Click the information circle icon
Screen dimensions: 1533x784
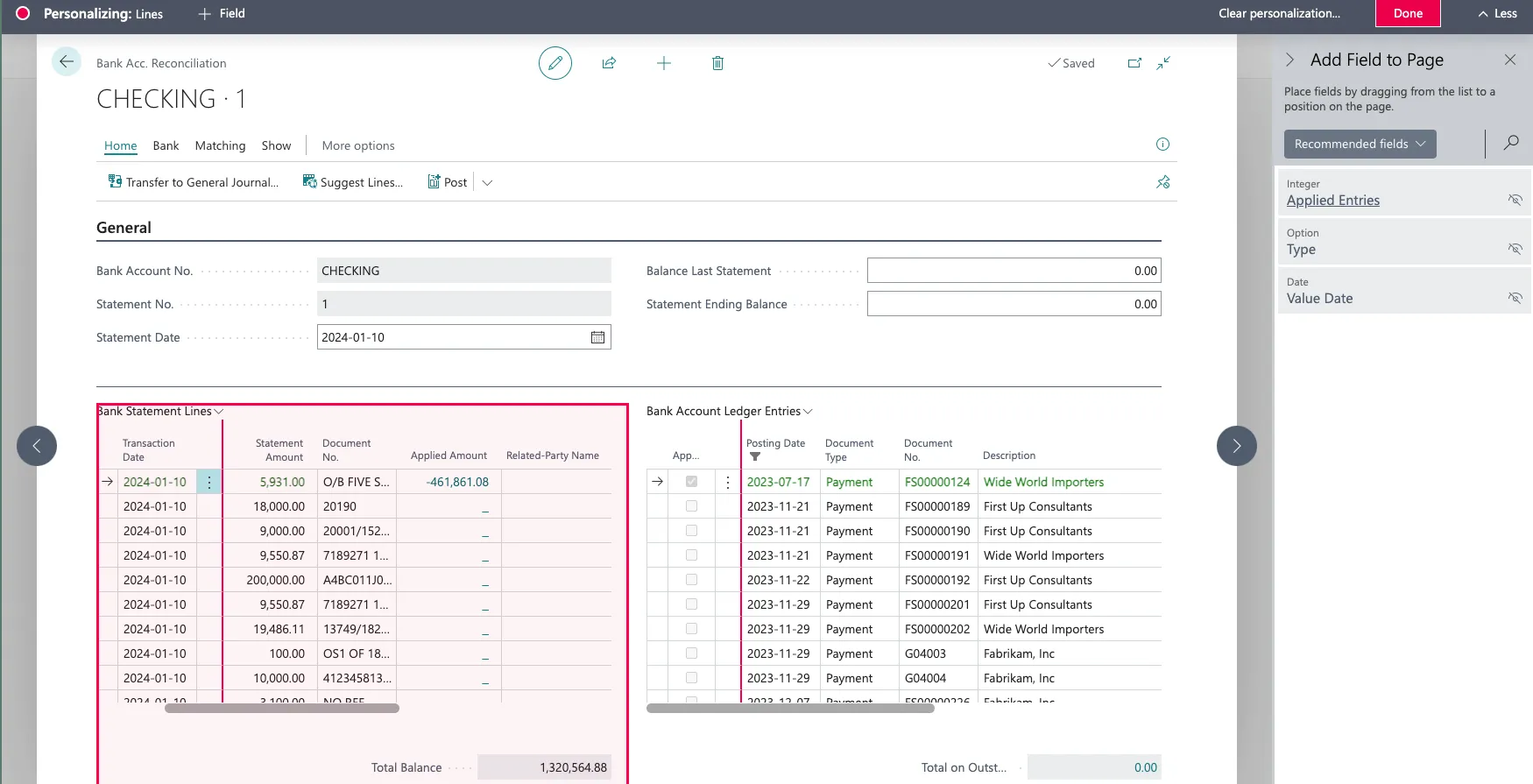click(1162, 145)
